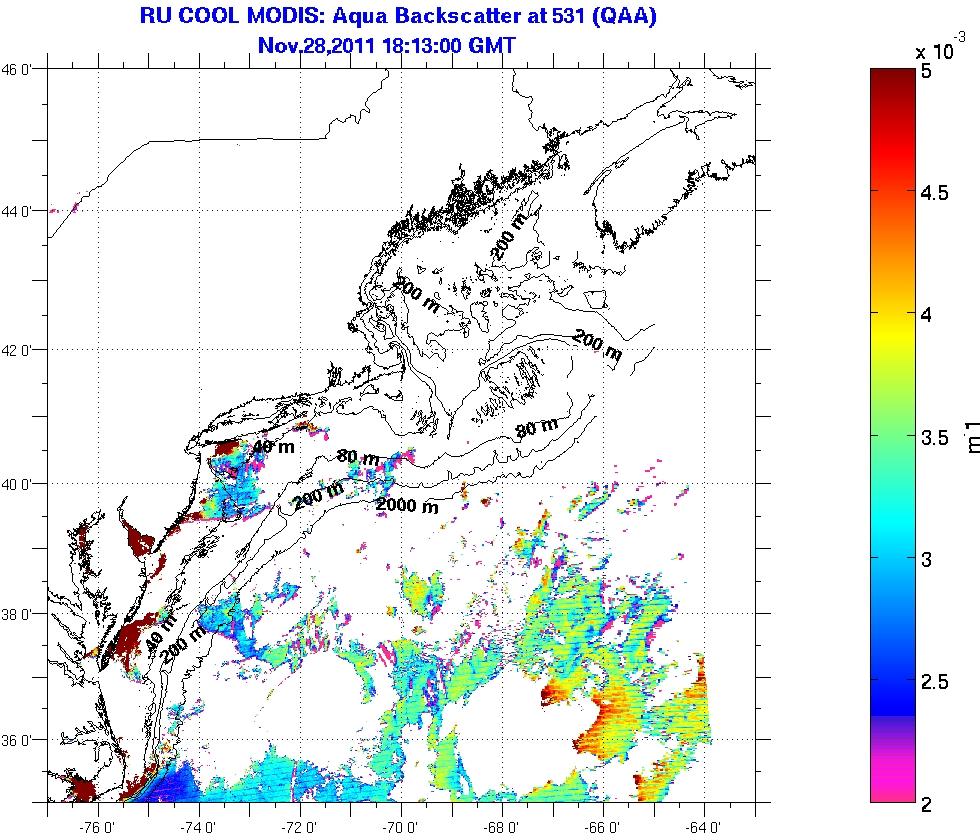Click the colorbar tick value "3"
This screenshot has width=980, height=840.
926,559
